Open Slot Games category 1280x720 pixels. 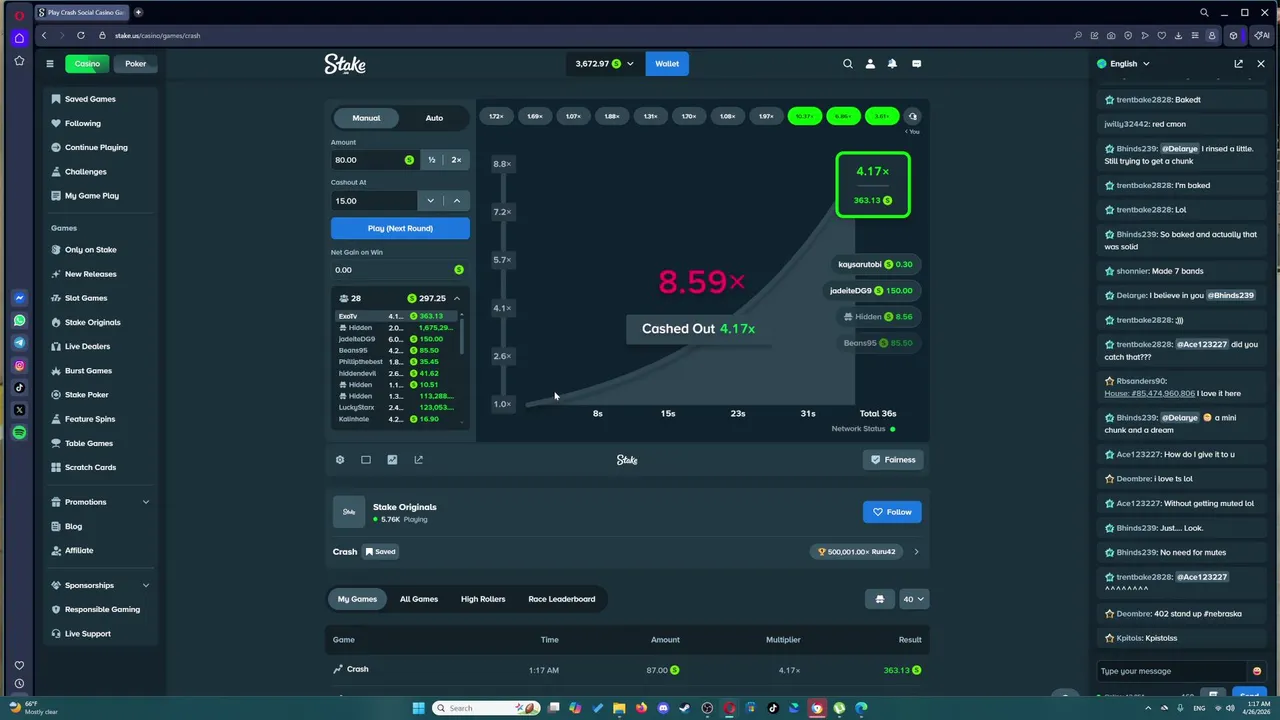[85, 298]
